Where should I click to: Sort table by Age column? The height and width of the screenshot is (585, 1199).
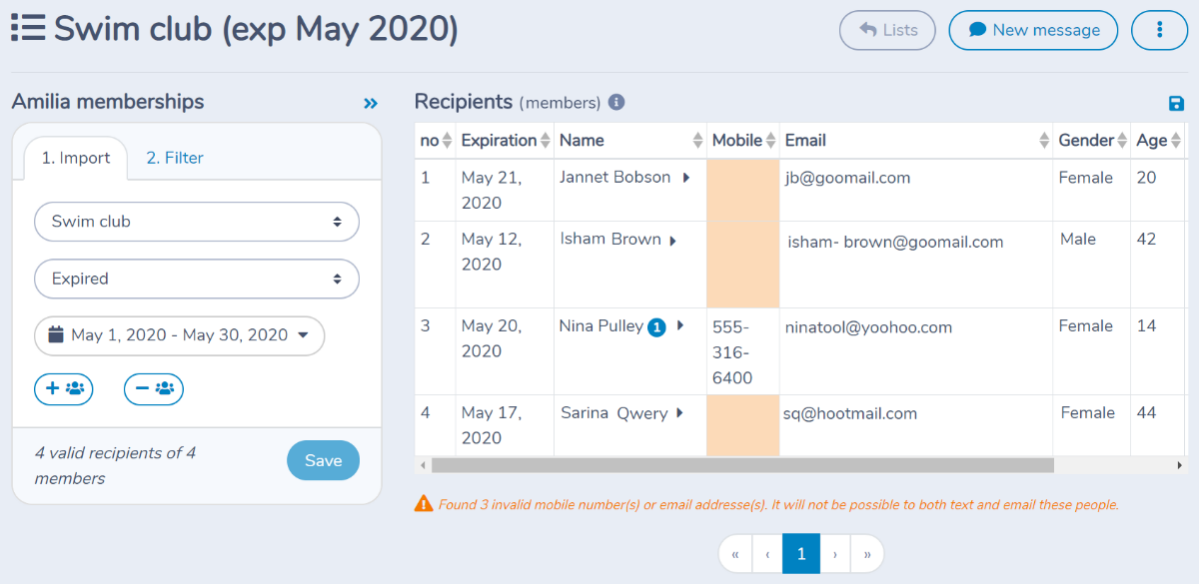(1175, 141)
